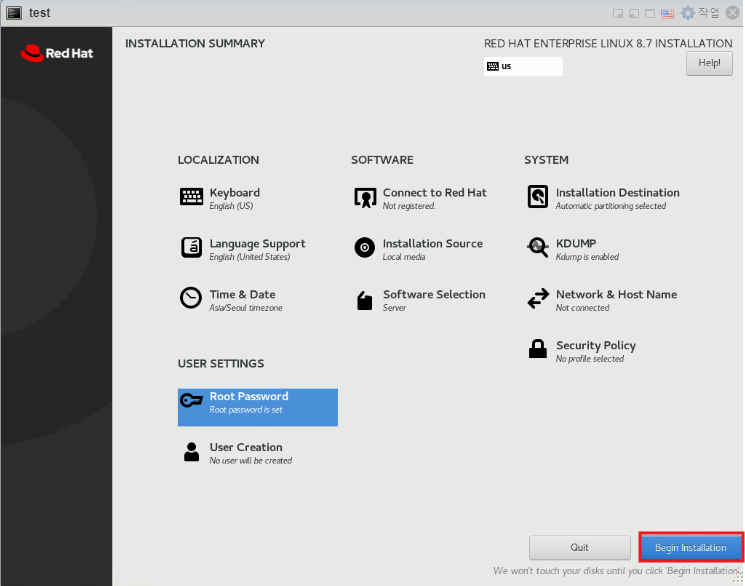Click the Network & Host Name arrows icon
This screenshot has height=586, width=745.
point(538,298)
